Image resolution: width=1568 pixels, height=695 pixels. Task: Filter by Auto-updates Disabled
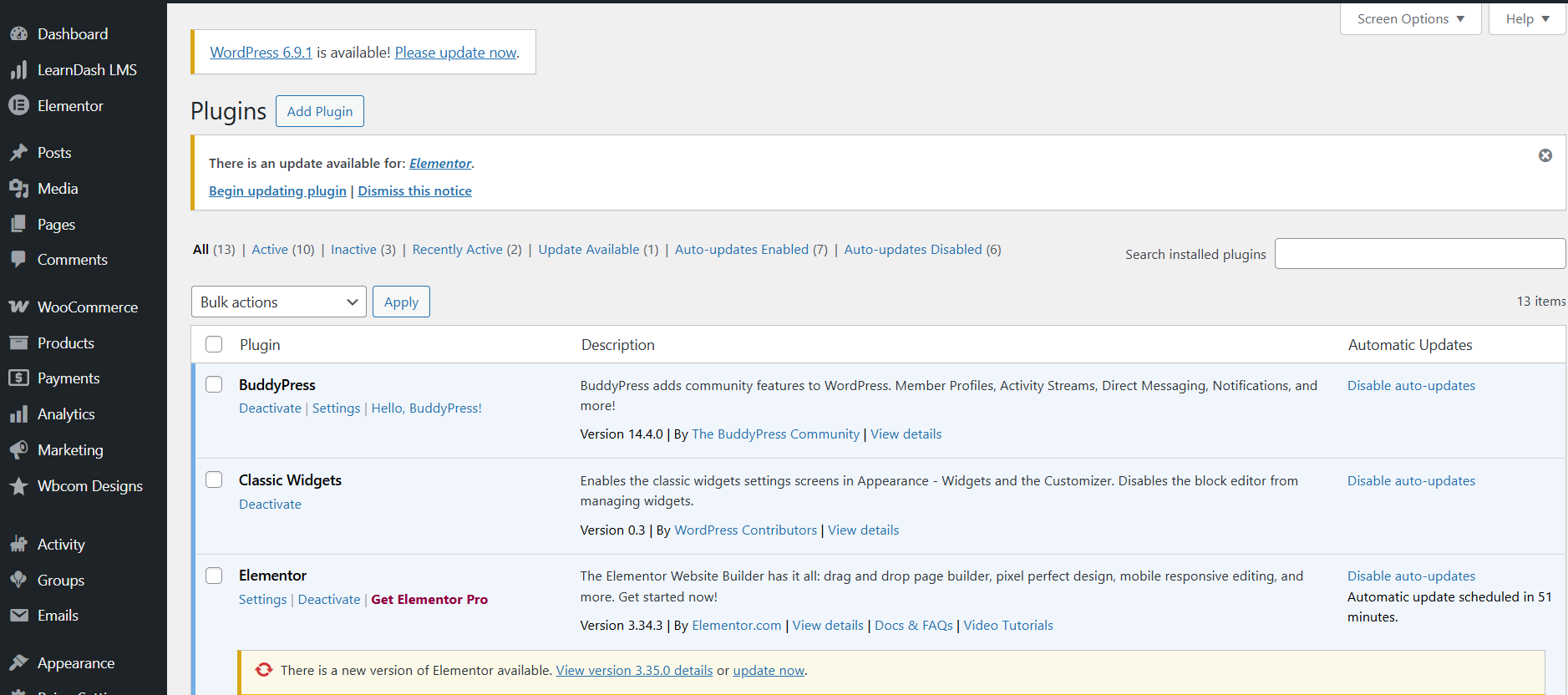(x=922, y=249)
